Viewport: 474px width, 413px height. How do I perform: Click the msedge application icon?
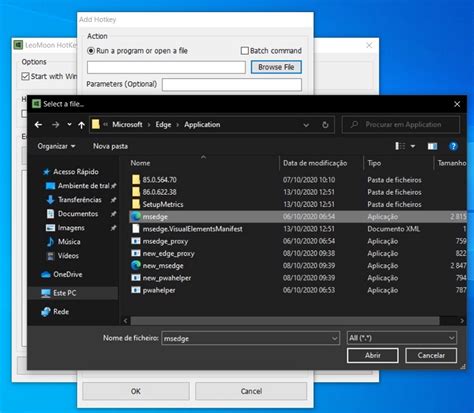coord(136,217)
